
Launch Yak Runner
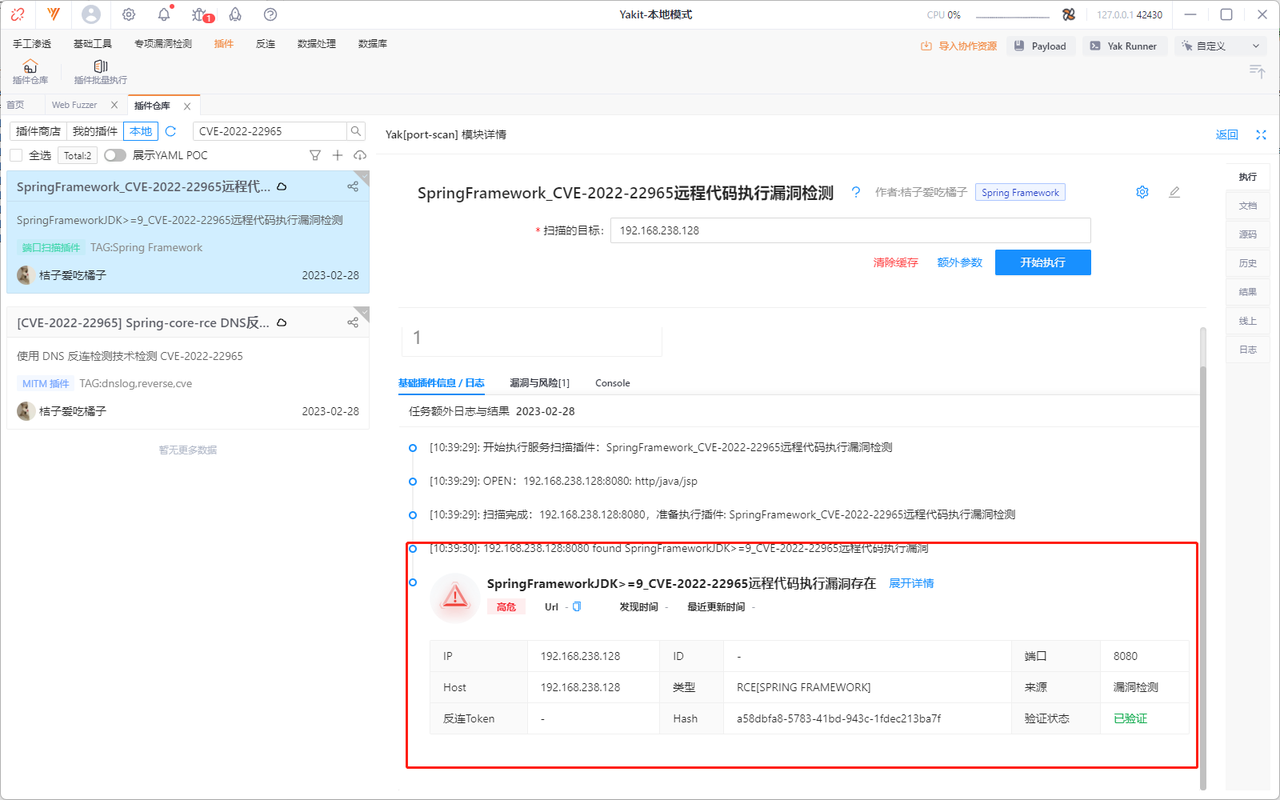[1124, 46]
